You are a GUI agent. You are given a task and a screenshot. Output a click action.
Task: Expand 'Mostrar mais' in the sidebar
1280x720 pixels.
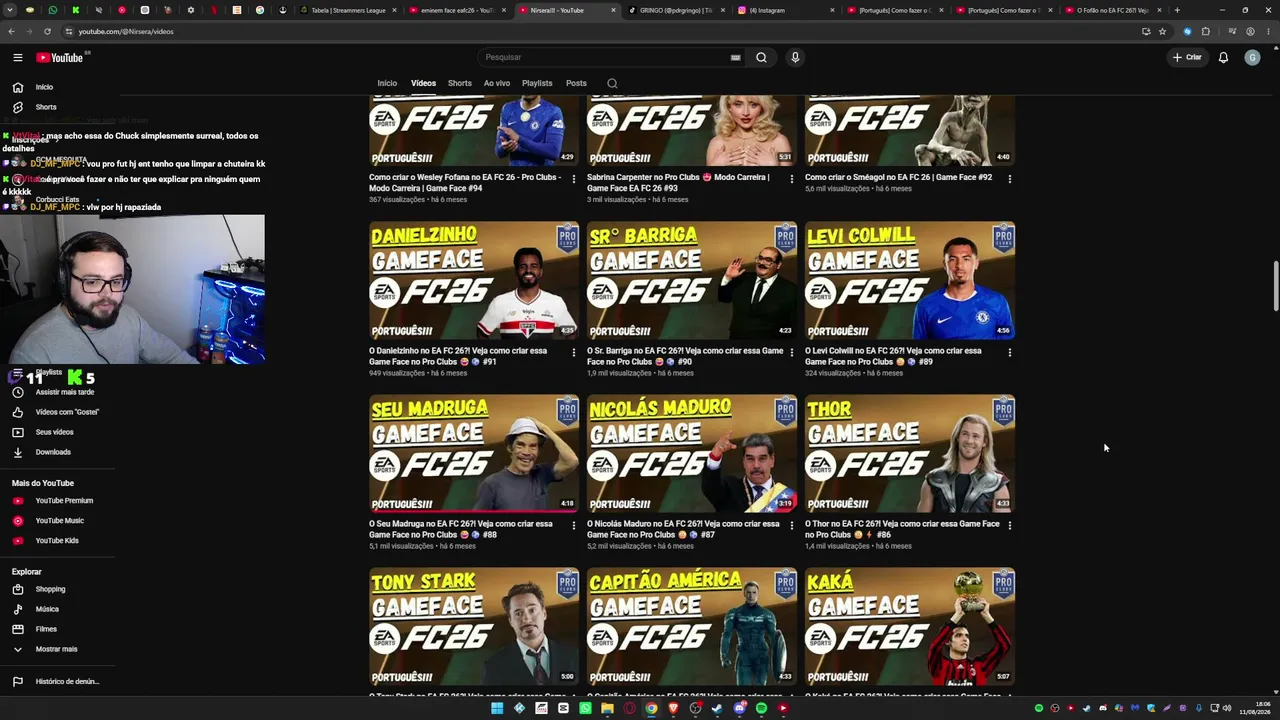[57, 649]
